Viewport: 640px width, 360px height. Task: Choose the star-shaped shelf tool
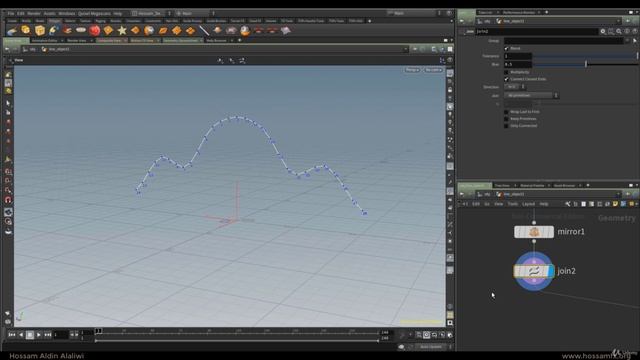[x=122, y=30]
